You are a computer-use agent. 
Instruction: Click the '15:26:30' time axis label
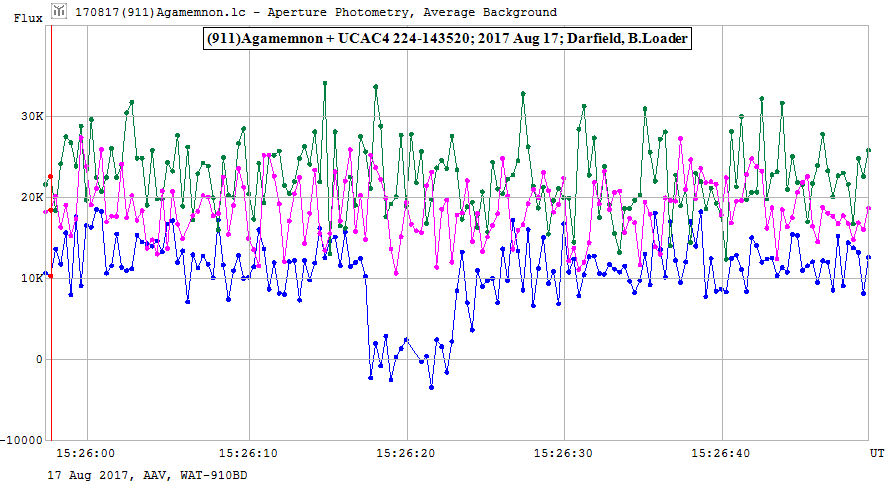[563, 454]
